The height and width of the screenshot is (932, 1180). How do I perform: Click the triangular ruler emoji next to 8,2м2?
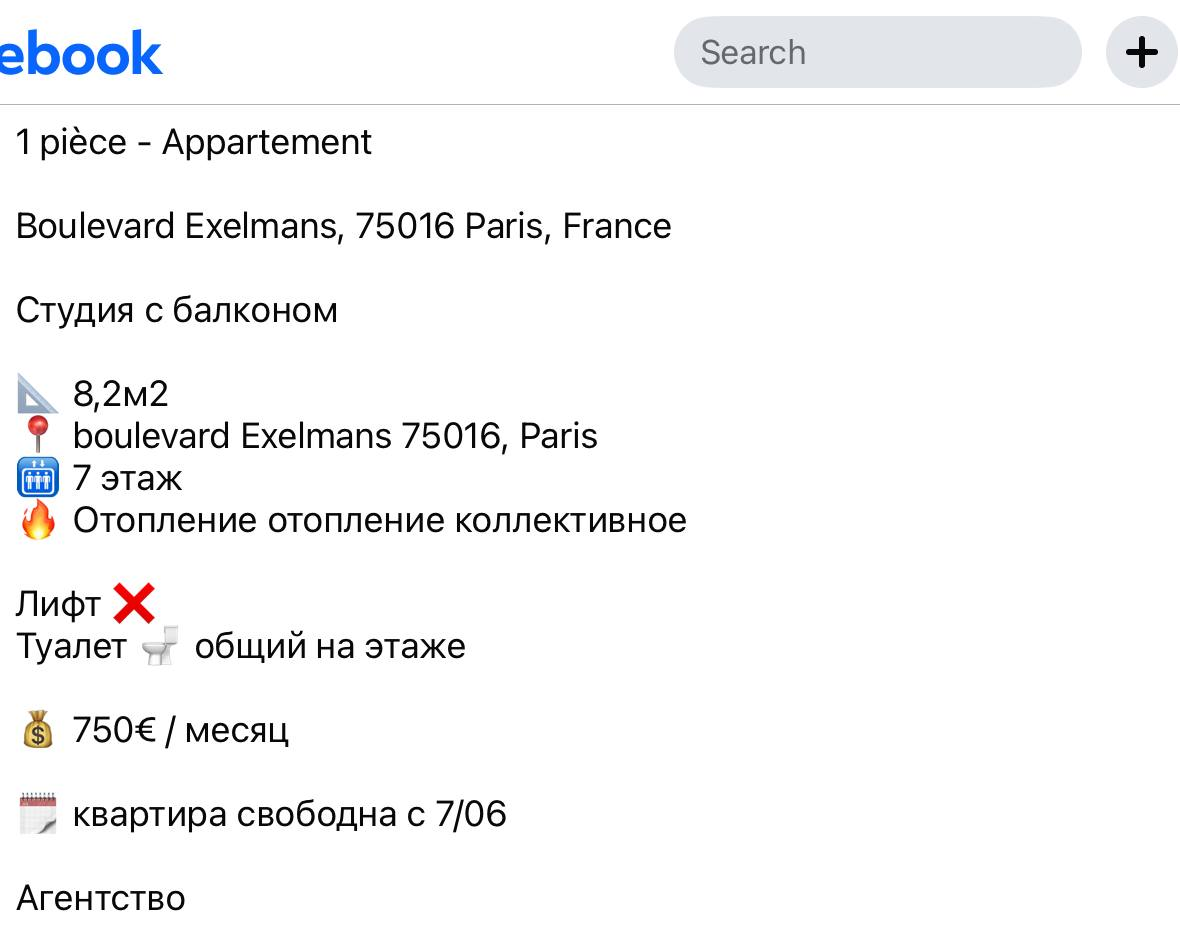tap(38, 394)
